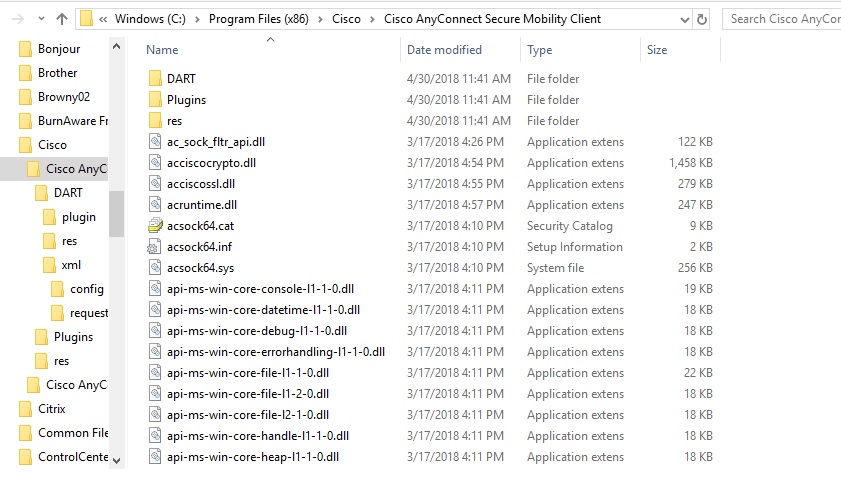Open recent locations chevron next to back arrow
841x479 pixels.
(41, 19)
